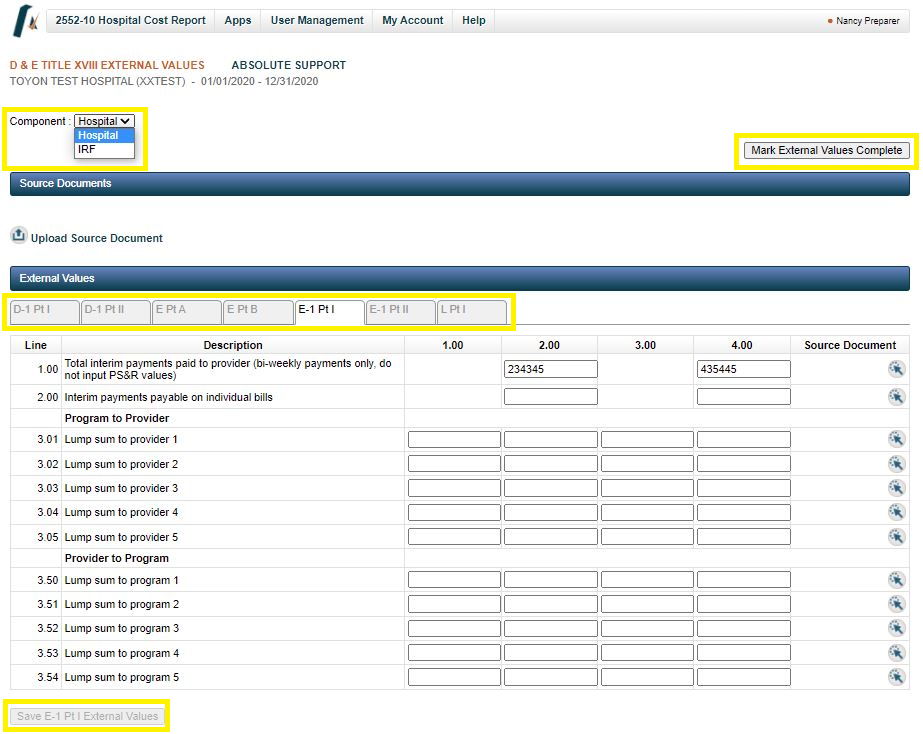Viewport: 923px width, 734px height.
Task: Click source document icon for Lump sum to provider 5
Action: click(x=896, y=537)
